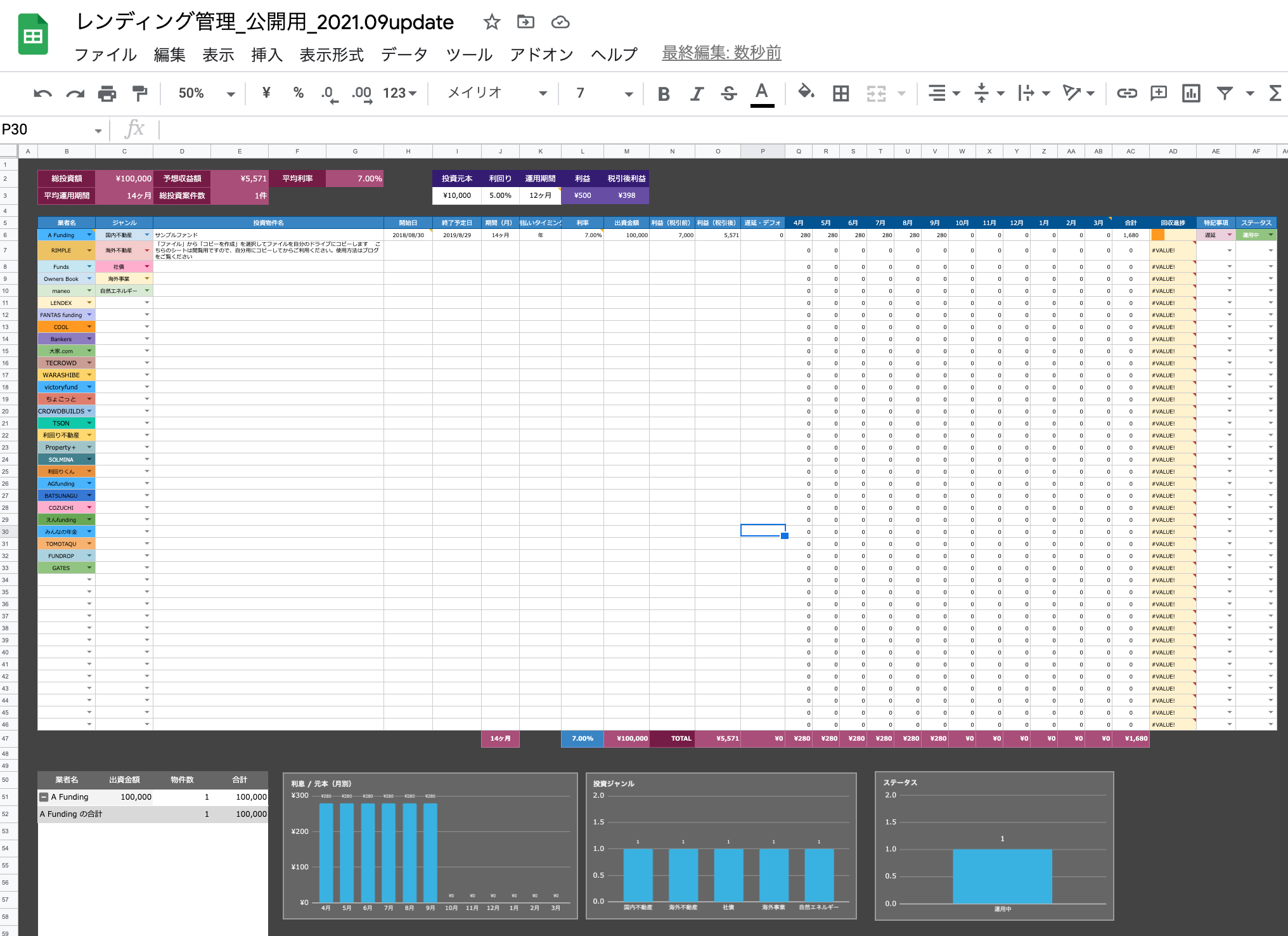The image size is (1288, 936).
Task: Click the insert link icon
Action: click(1126, 94)
